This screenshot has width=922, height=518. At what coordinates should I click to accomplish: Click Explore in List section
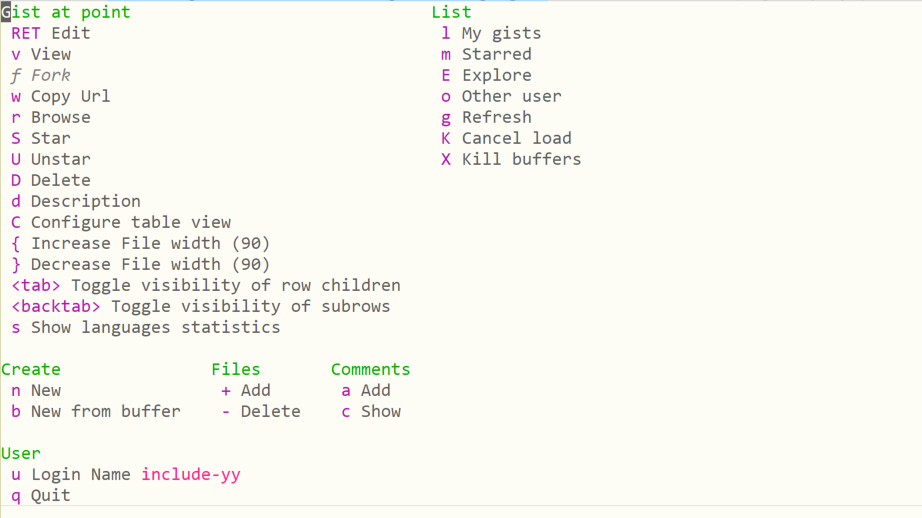[x=496, y=75]
